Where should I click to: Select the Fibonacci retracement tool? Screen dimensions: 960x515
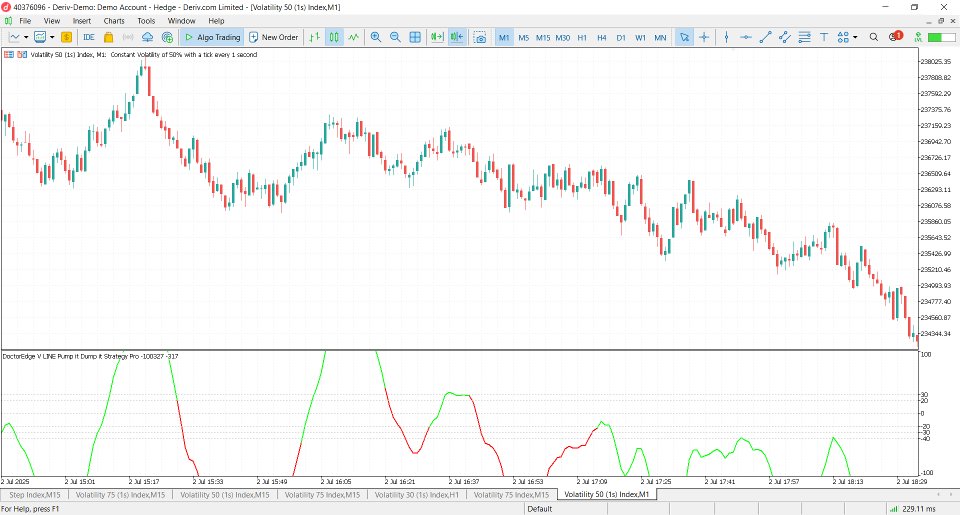click(x=804, y=37)
